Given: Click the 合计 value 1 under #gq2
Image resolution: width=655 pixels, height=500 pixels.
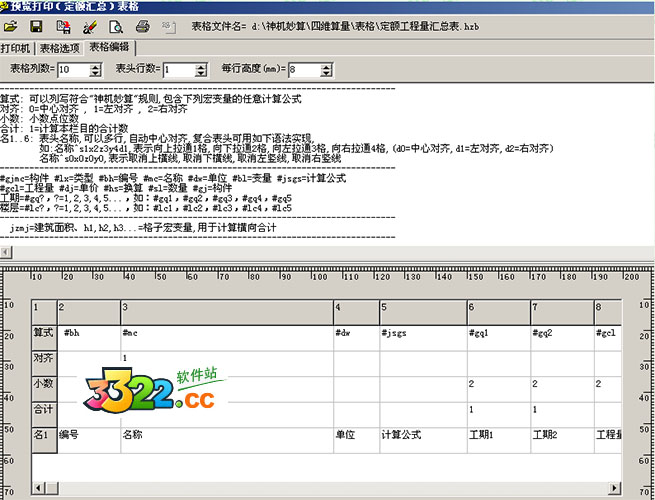Looking at the screenshot, I should 563,414.
